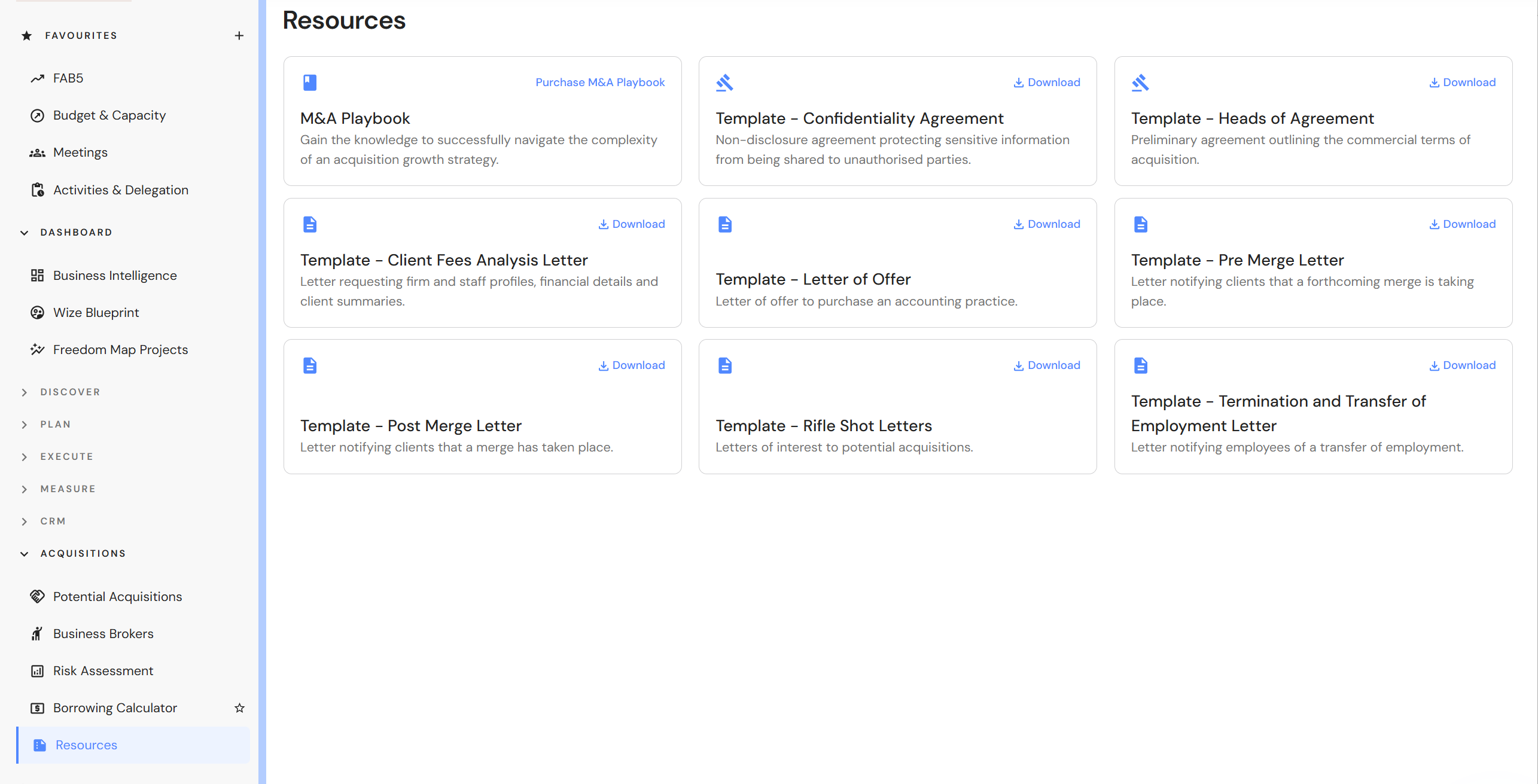Click Purchase M&A Playbook link
Screen dimensions: 1538x784
point(600,83)
